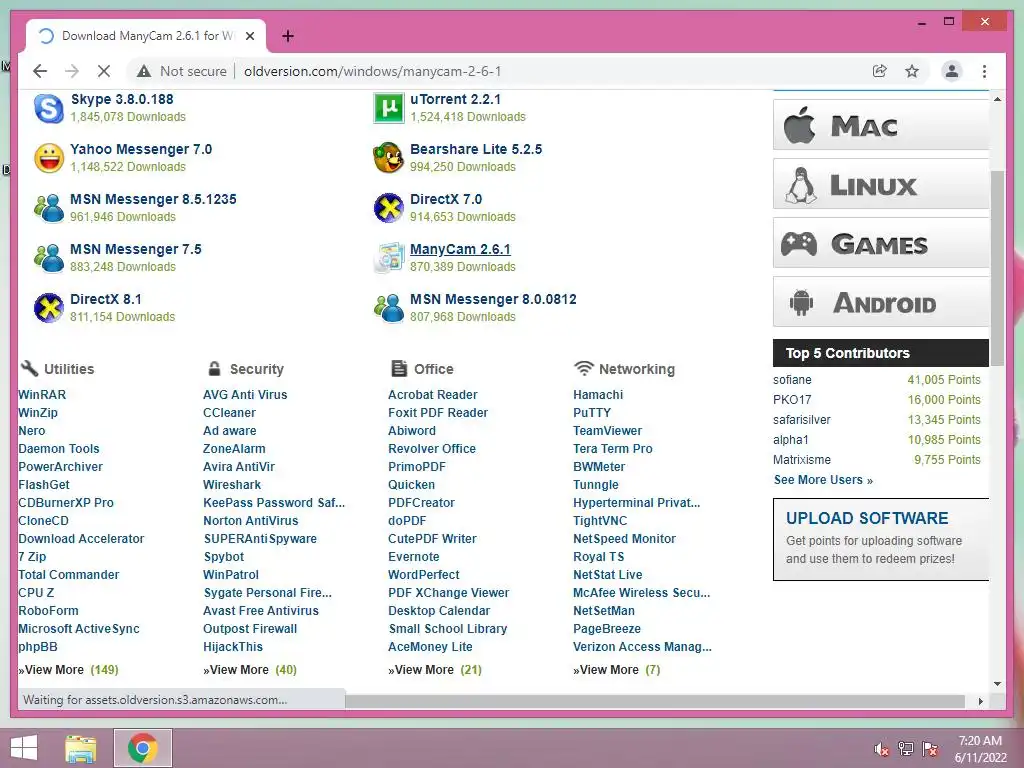Open the Bearshare Lite 5.2.5 link
The width and height of the screenshot is (1024, 768).
476,150
